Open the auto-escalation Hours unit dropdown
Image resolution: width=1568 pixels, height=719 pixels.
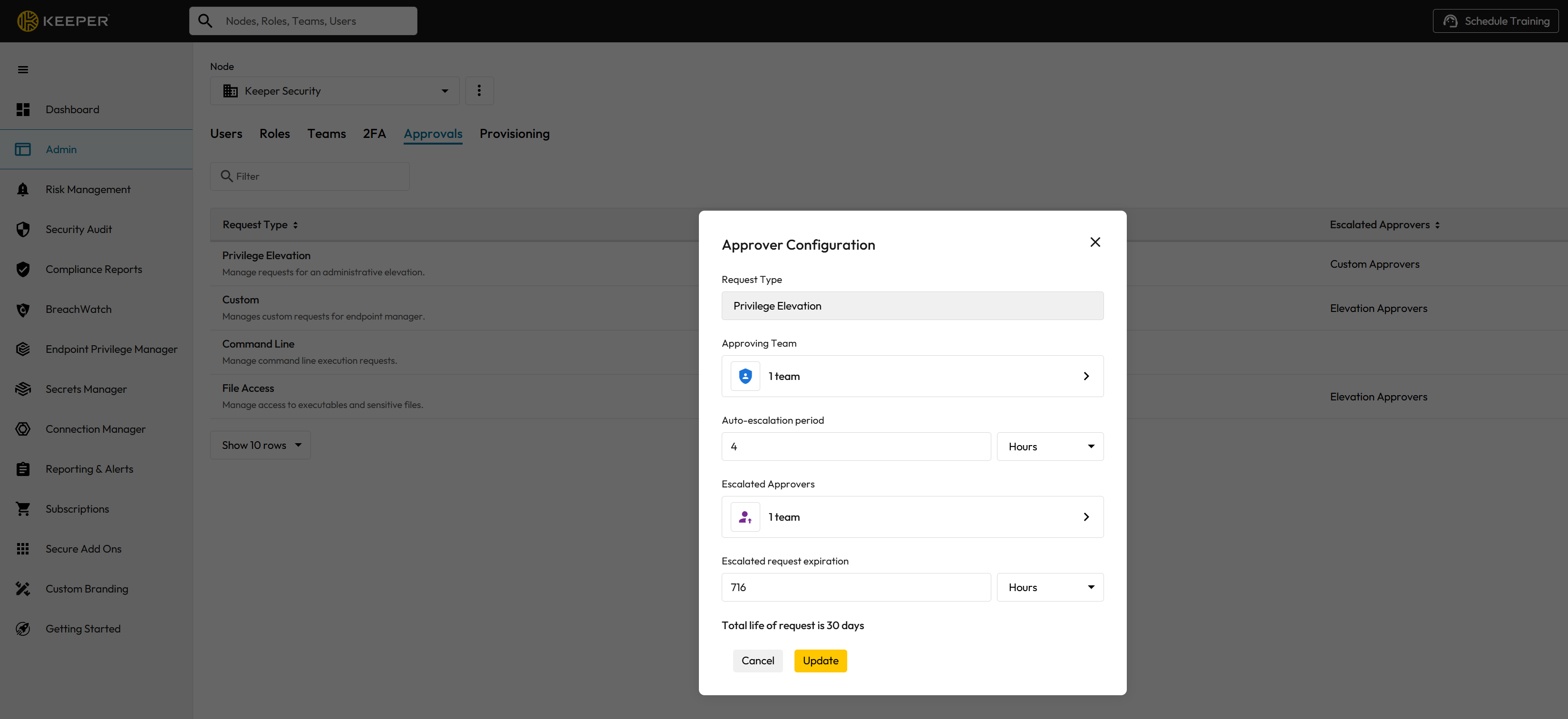pyautogui.click(x=1049, y=446)
